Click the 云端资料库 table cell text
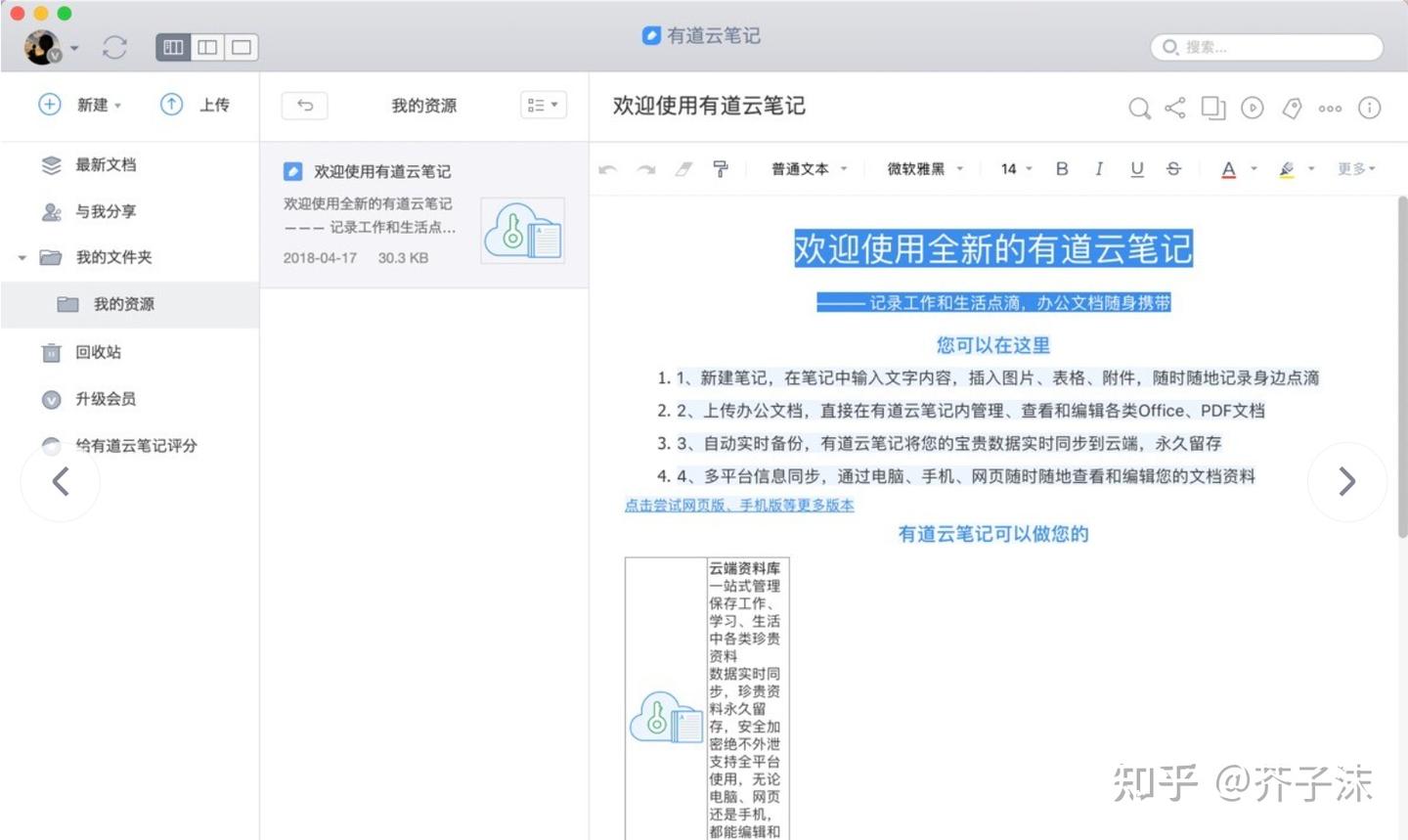Screen dimensions: 1408x840 click(745, 568)
